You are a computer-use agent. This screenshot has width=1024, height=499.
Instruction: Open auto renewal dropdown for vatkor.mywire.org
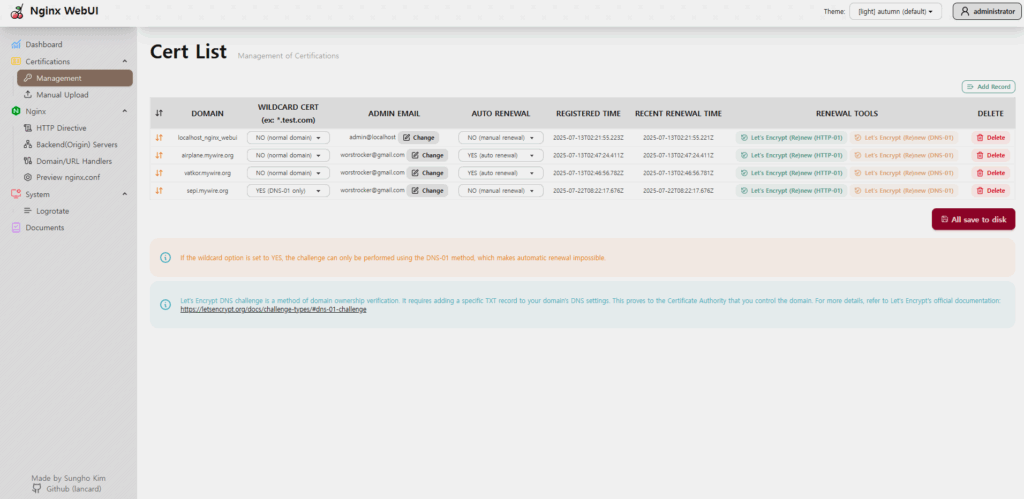click(501, 173)
